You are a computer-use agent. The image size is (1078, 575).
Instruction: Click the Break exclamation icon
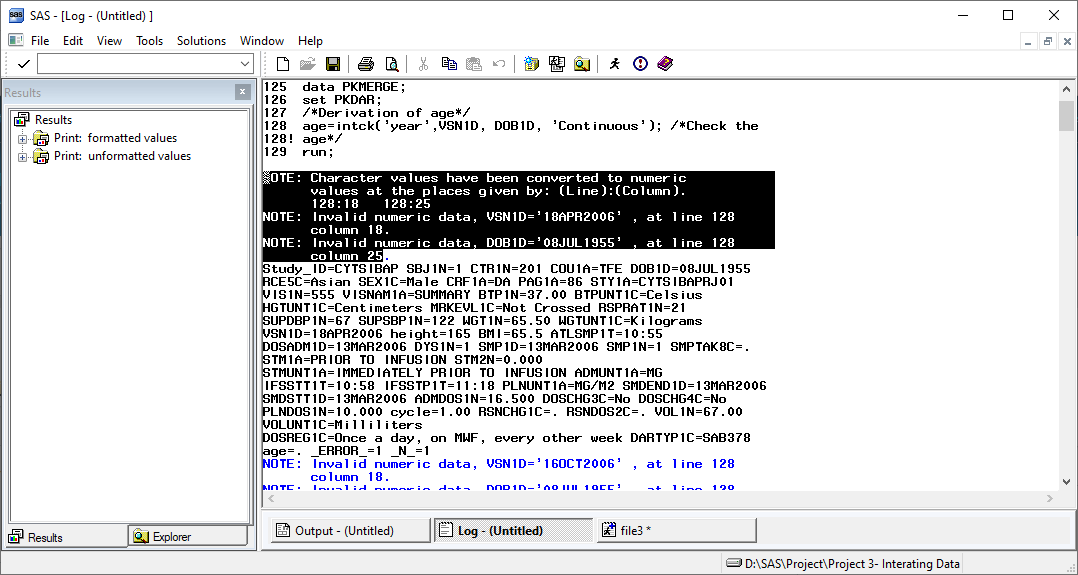[x=640, y=64]
